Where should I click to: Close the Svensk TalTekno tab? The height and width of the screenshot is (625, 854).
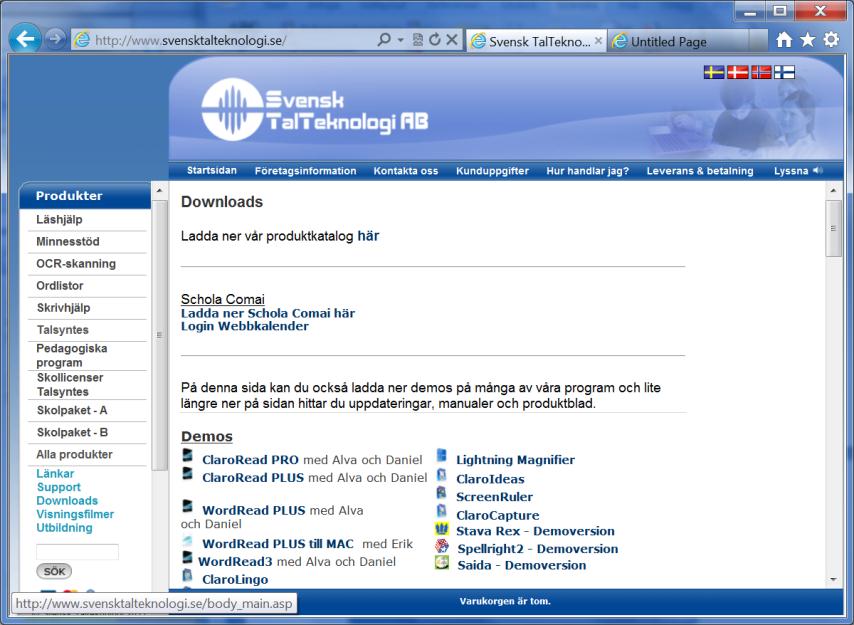point(598,41)
